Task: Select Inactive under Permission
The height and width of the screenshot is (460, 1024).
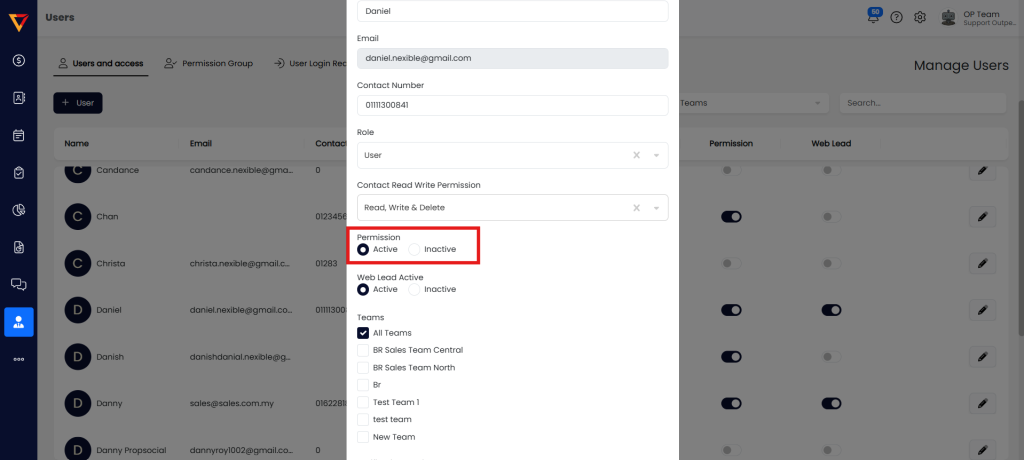Action: [x=414, y=249]
